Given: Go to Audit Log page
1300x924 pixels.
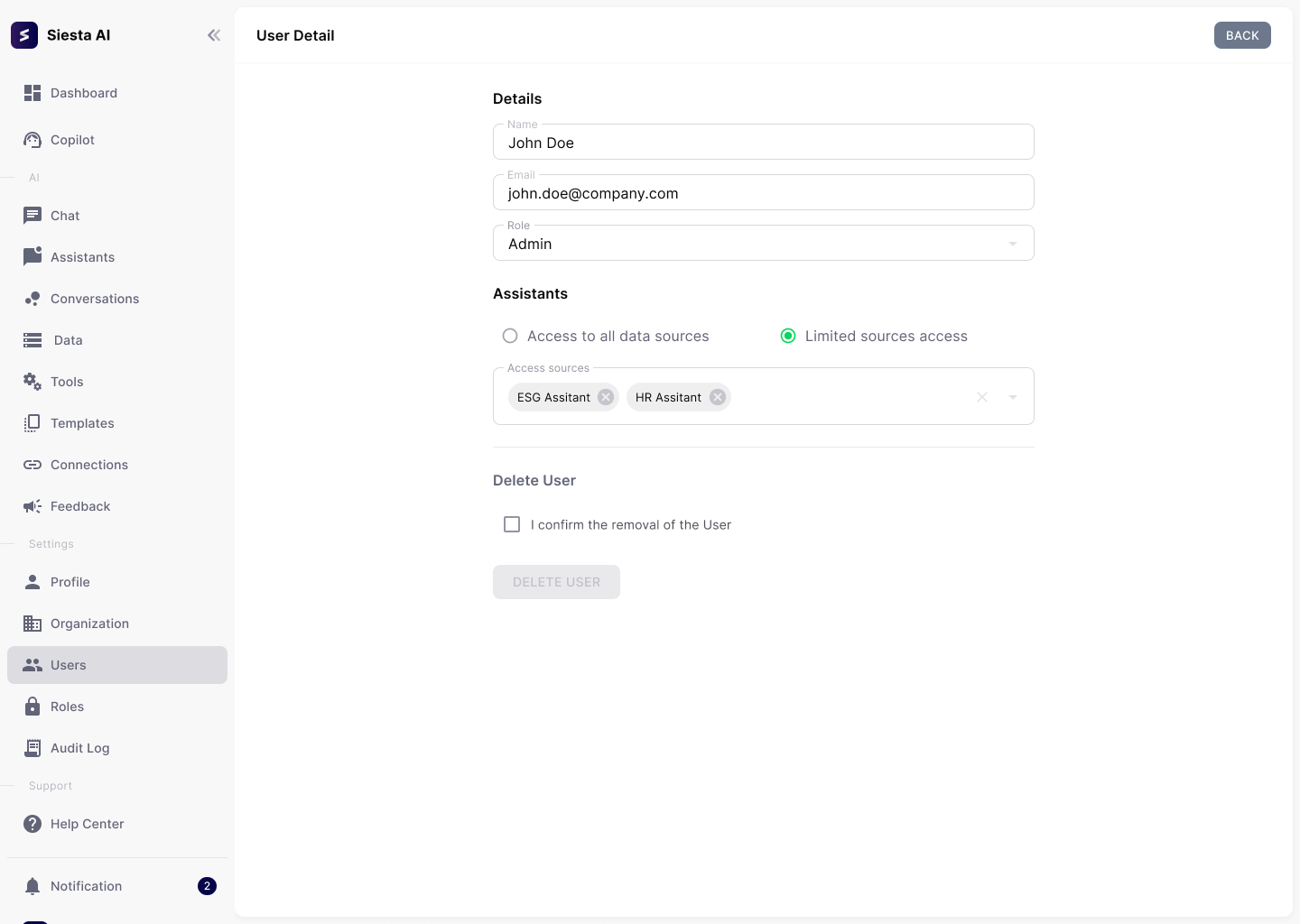Looking at the screenshot, I should tap(79, 748).
